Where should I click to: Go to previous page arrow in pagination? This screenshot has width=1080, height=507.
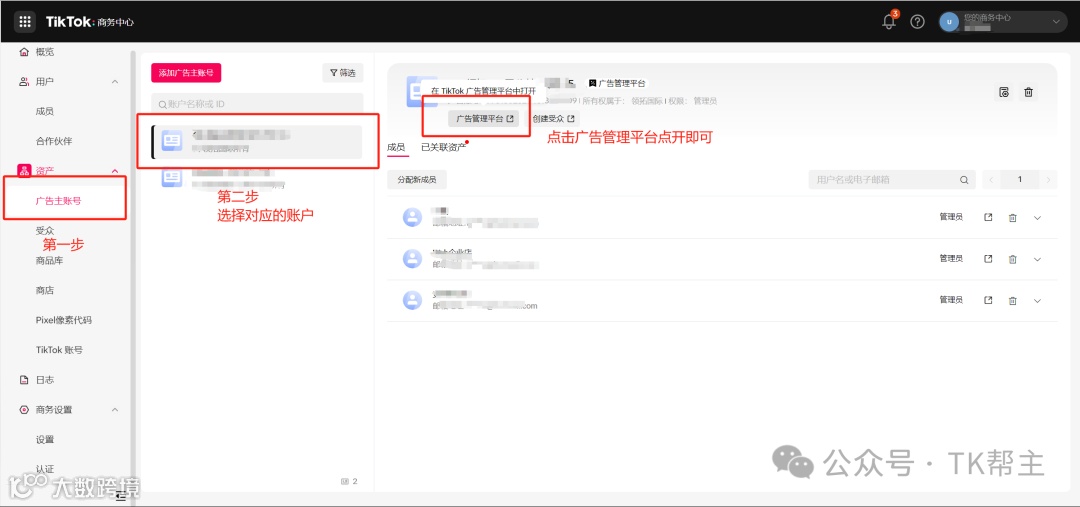coord(991,180)
